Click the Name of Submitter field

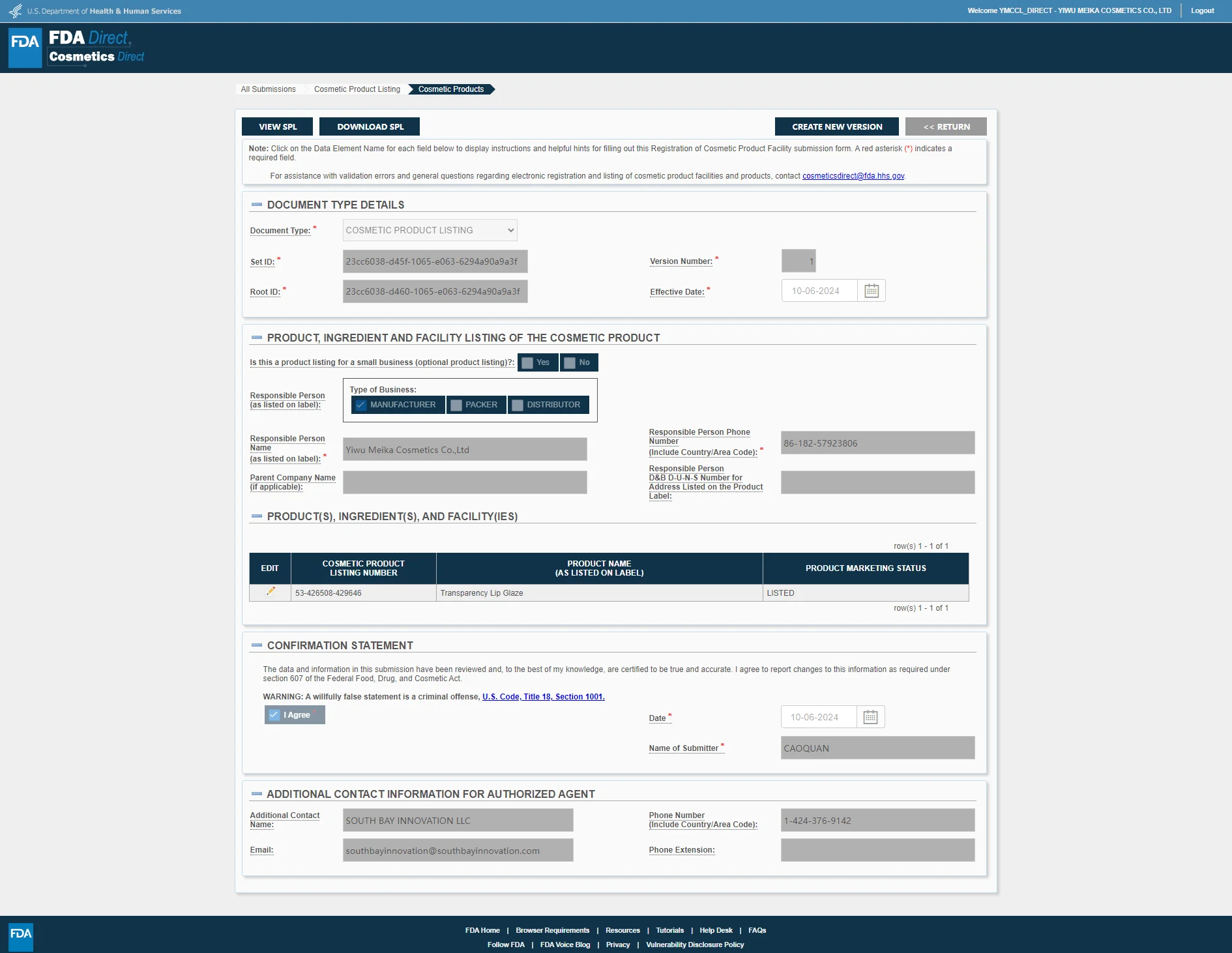point(878,748)
